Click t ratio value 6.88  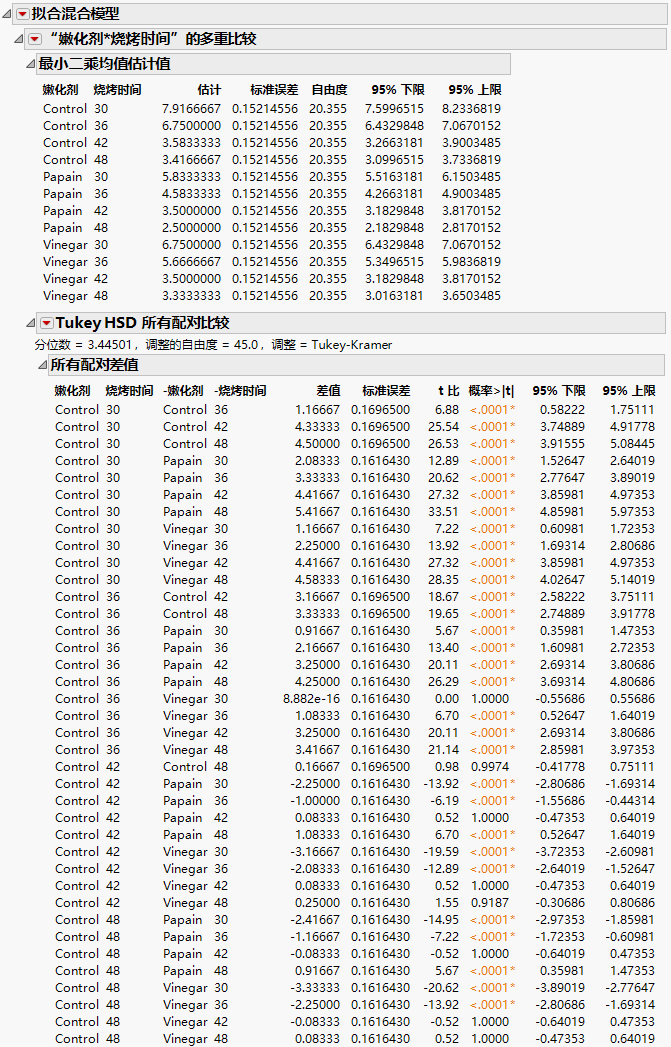pyautogui.click(x=447, y=410)
